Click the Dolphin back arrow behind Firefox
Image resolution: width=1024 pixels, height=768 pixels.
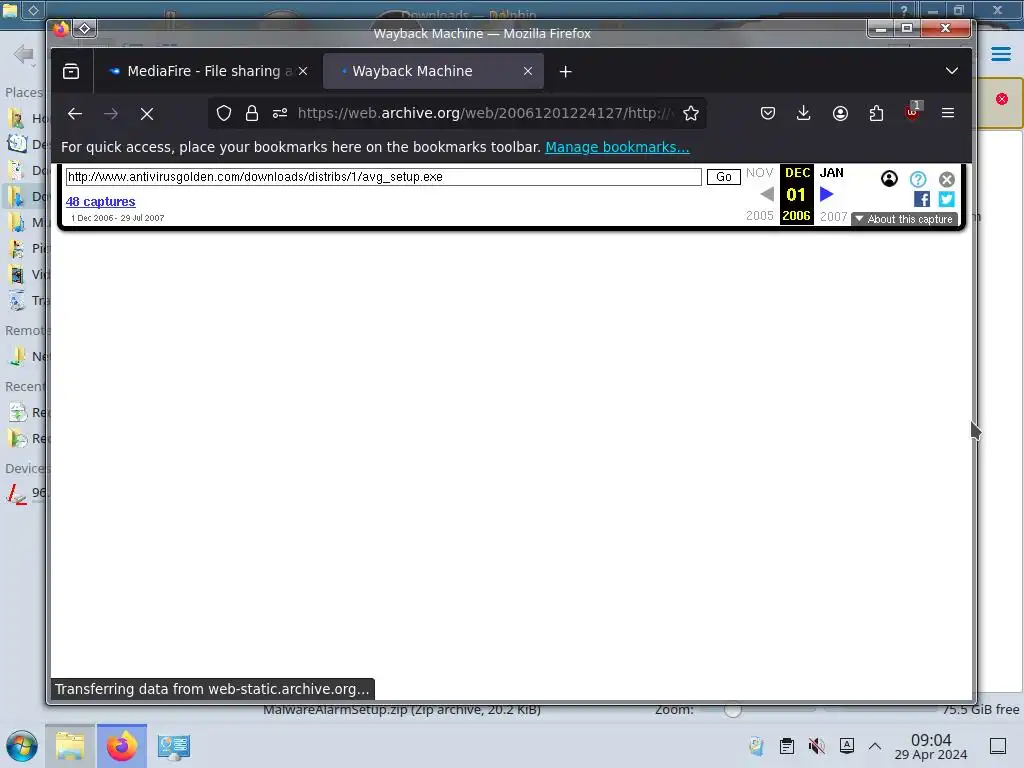click(24, 54)
